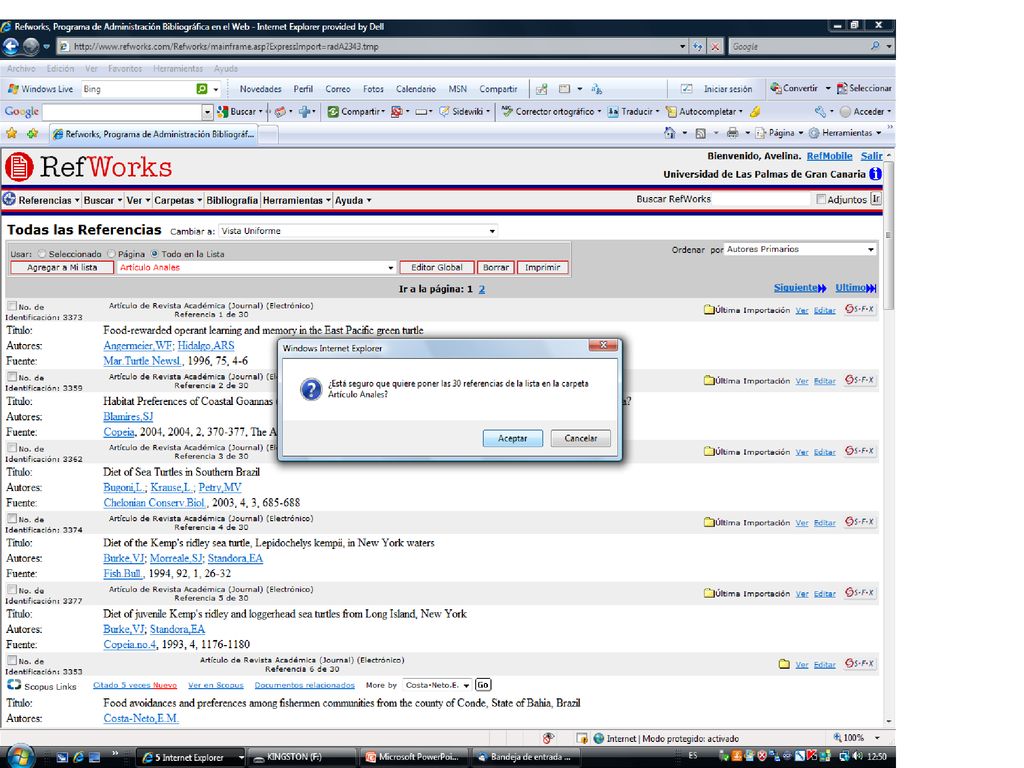The width and height of the screenshot is (1024, 768).
Task: Click the Borrar button
Action: coord(496,267)
